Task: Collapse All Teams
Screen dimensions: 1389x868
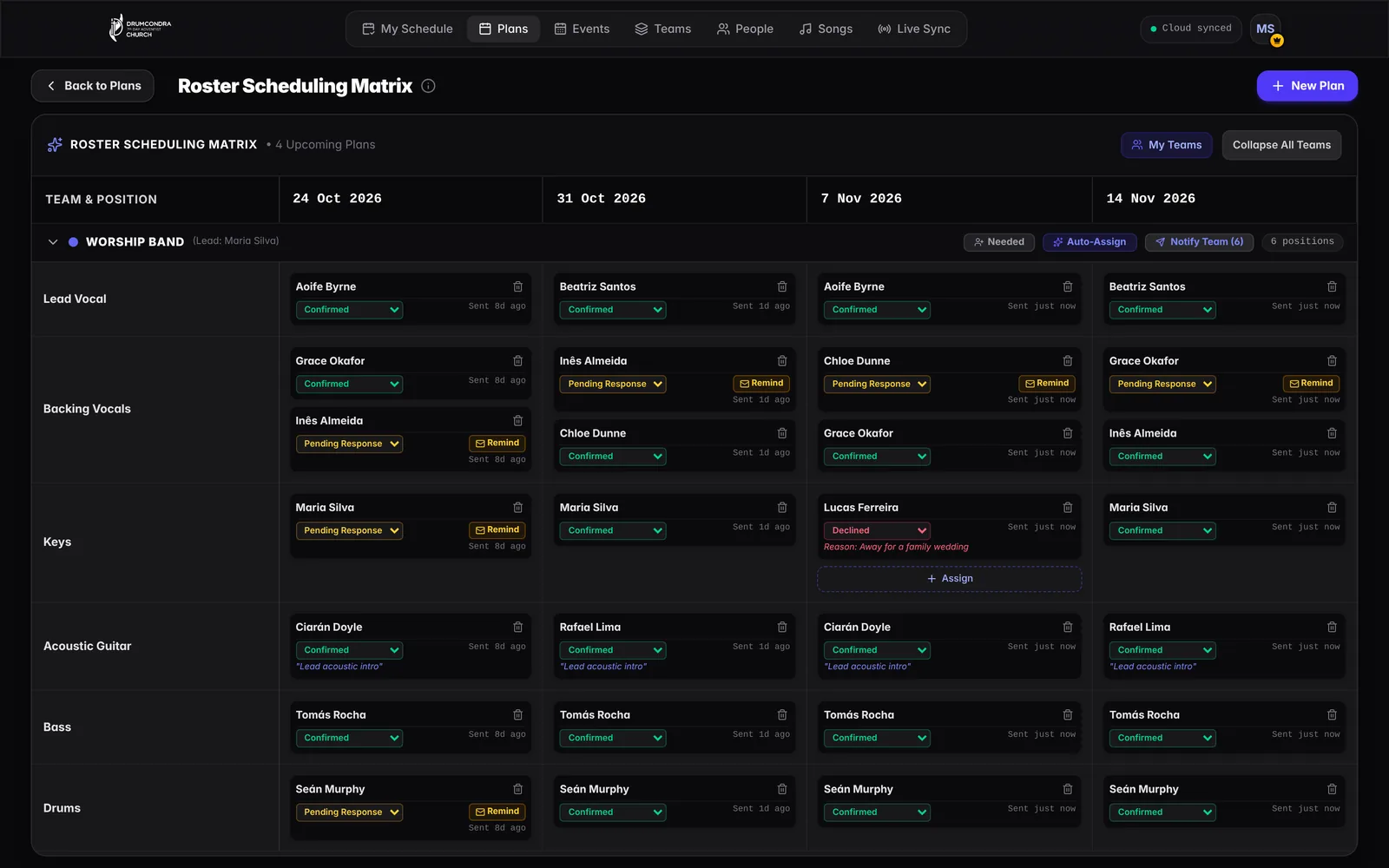Action: 1281,145
